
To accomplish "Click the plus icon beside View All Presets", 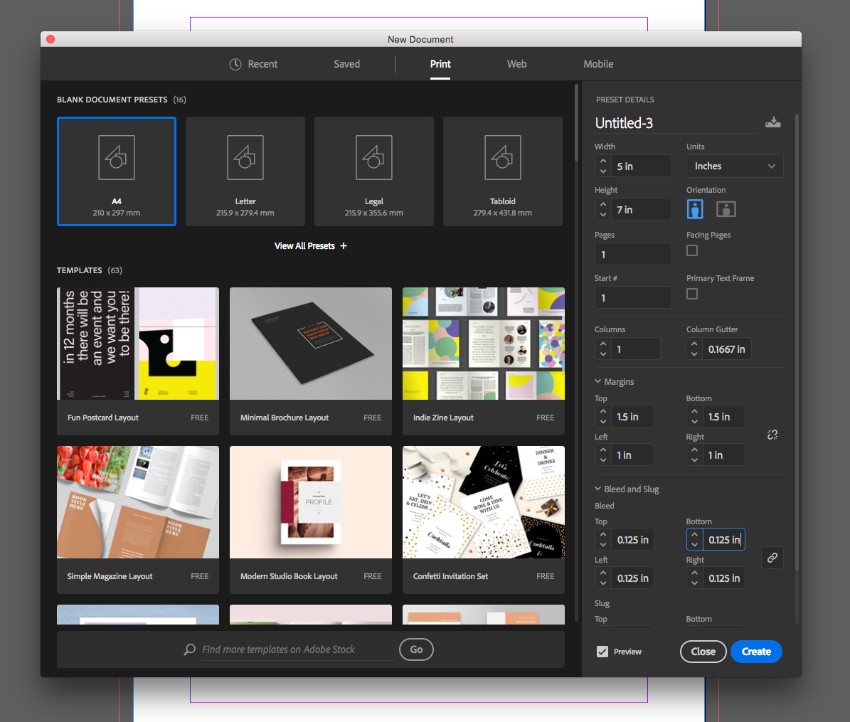I will (344, 246).
